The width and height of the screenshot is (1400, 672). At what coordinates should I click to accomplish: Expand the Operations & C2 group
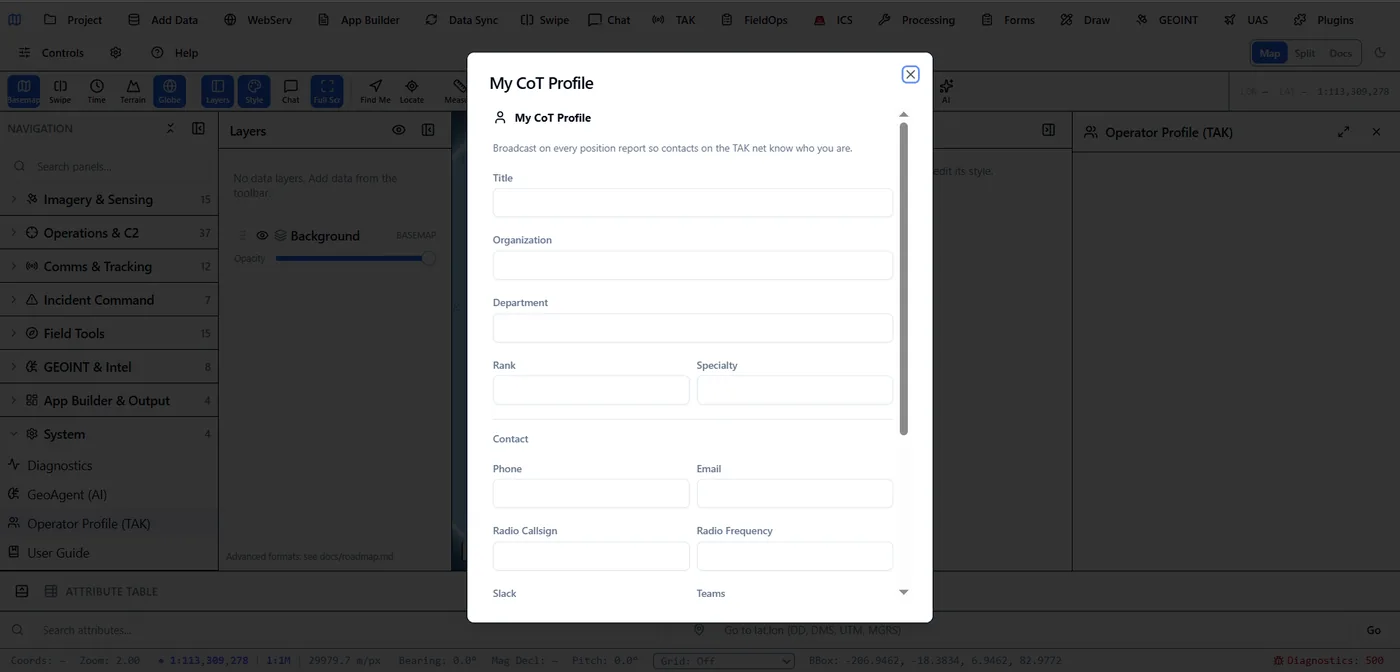point(109,233)
